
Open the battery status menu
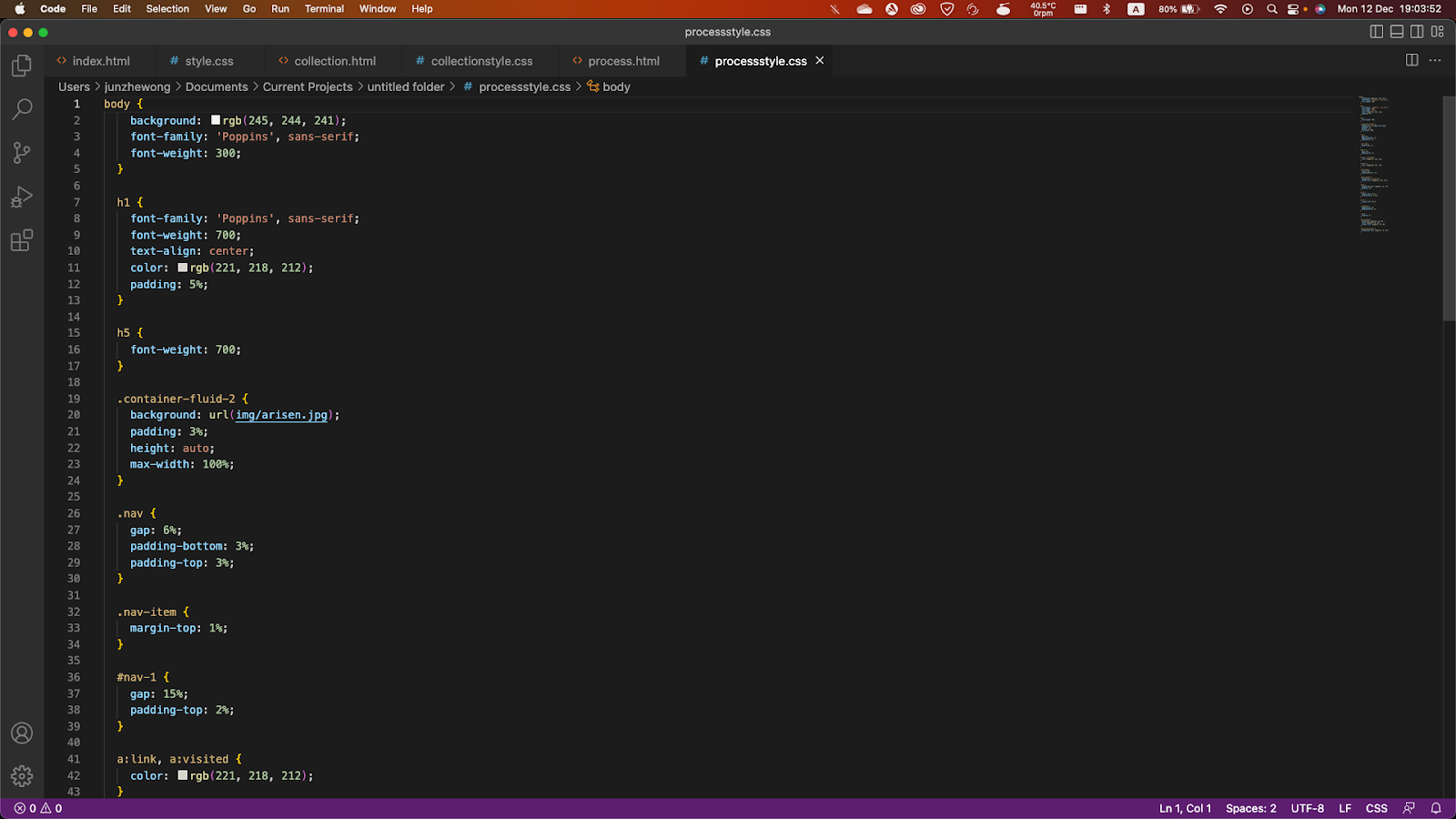1179,9
